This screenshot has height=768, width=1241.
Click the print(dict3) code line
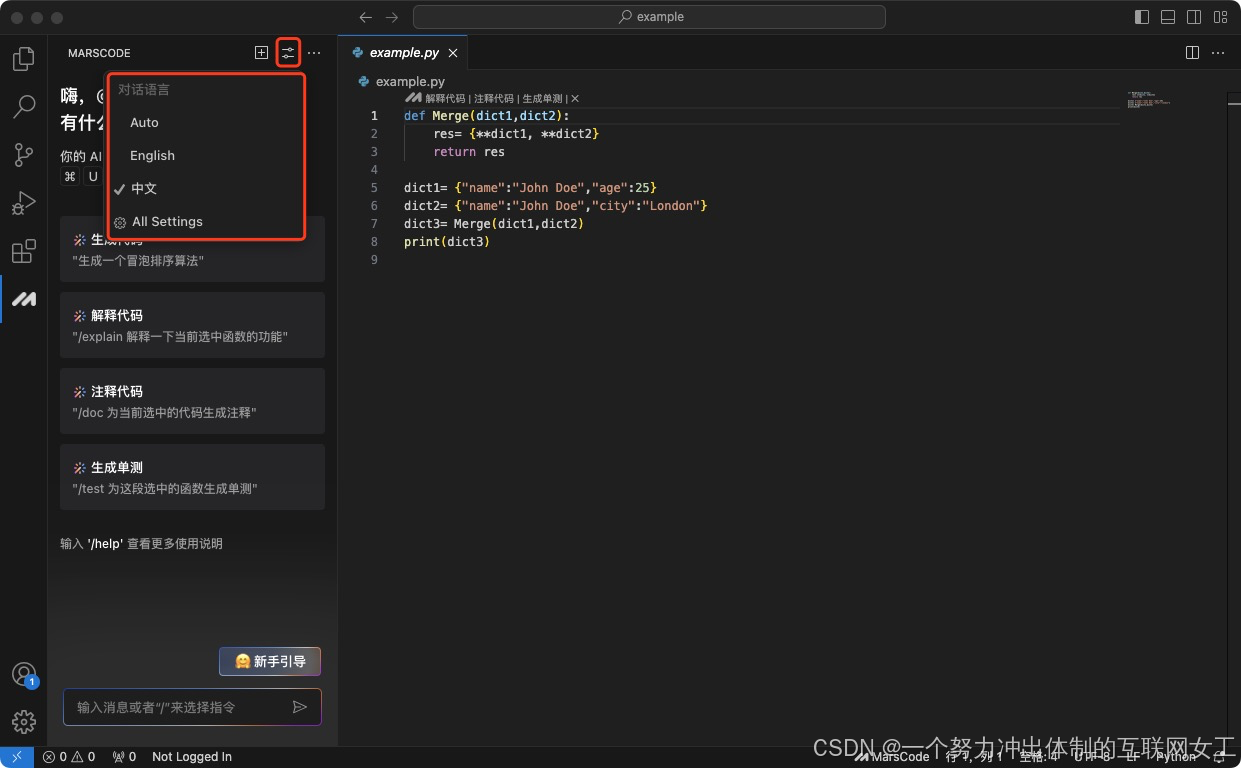point(447,242)
